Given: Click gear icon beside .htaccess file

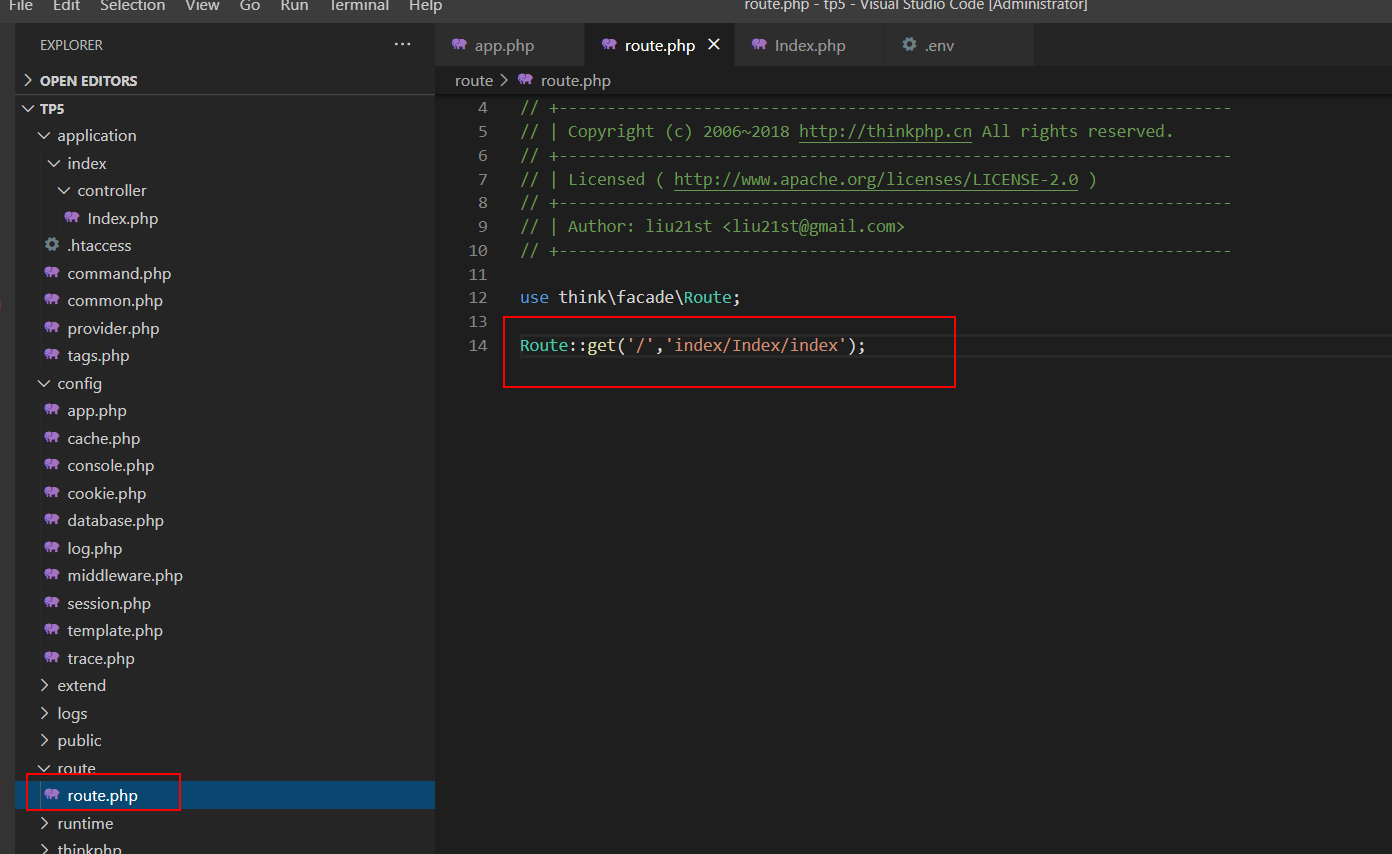Looking at the screenshot, I should [x=52, y=245].
